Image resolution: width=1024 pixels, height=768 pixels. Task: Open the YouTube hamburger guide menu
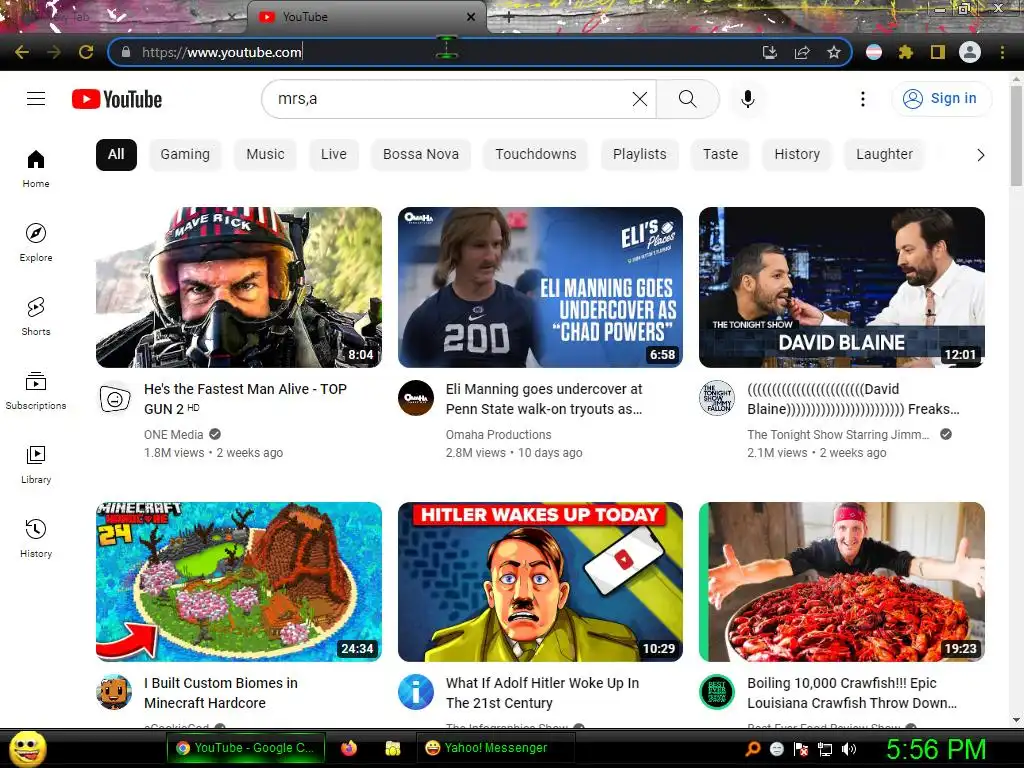tap(36, 99)
